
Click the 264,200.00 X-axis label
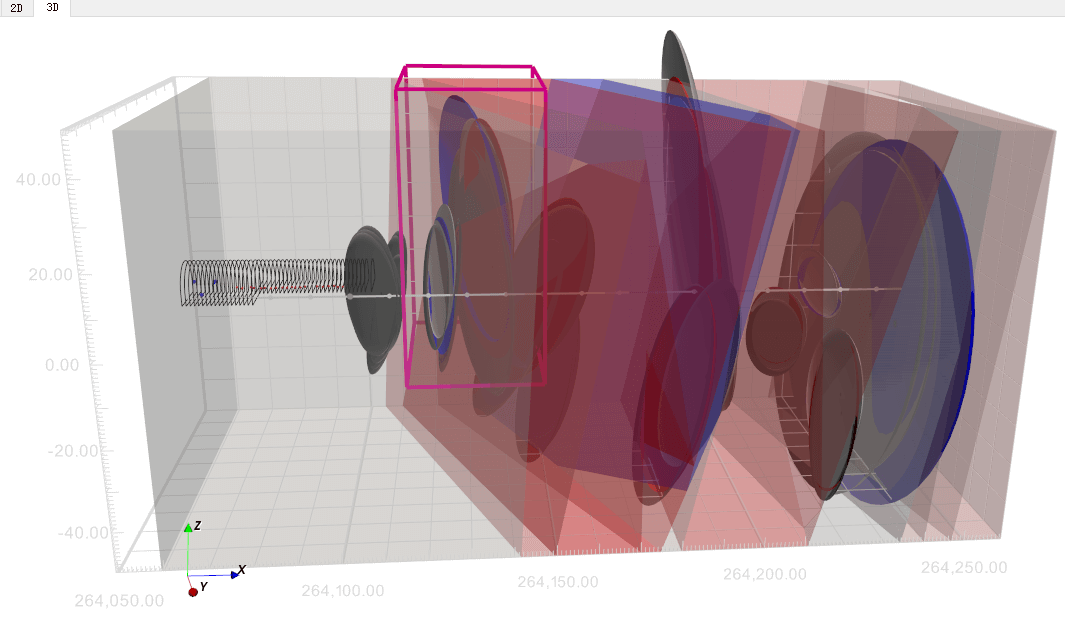point(764,574)
